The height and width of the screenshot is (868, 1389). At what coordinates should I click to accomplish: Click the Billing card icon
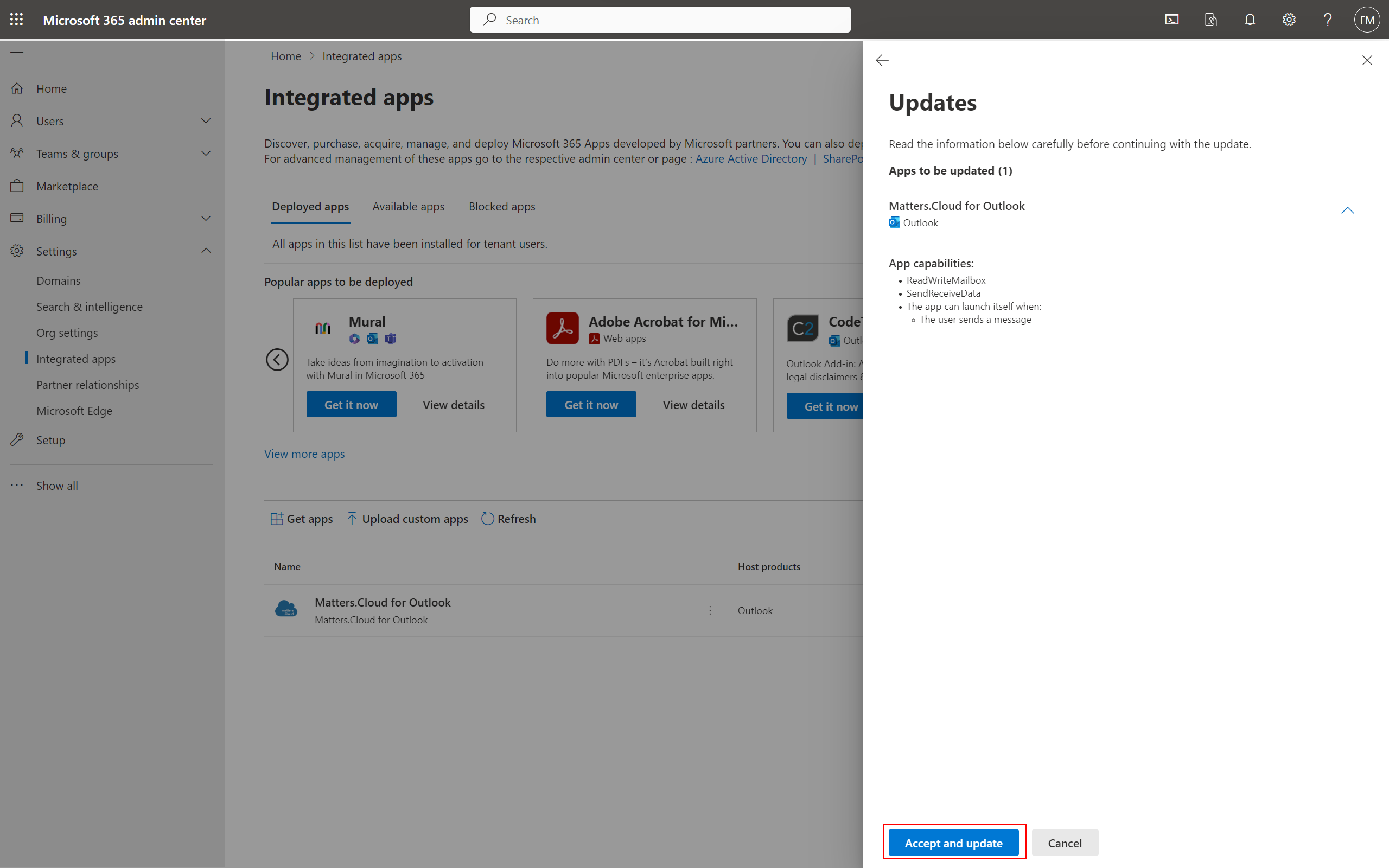point(17,218)
